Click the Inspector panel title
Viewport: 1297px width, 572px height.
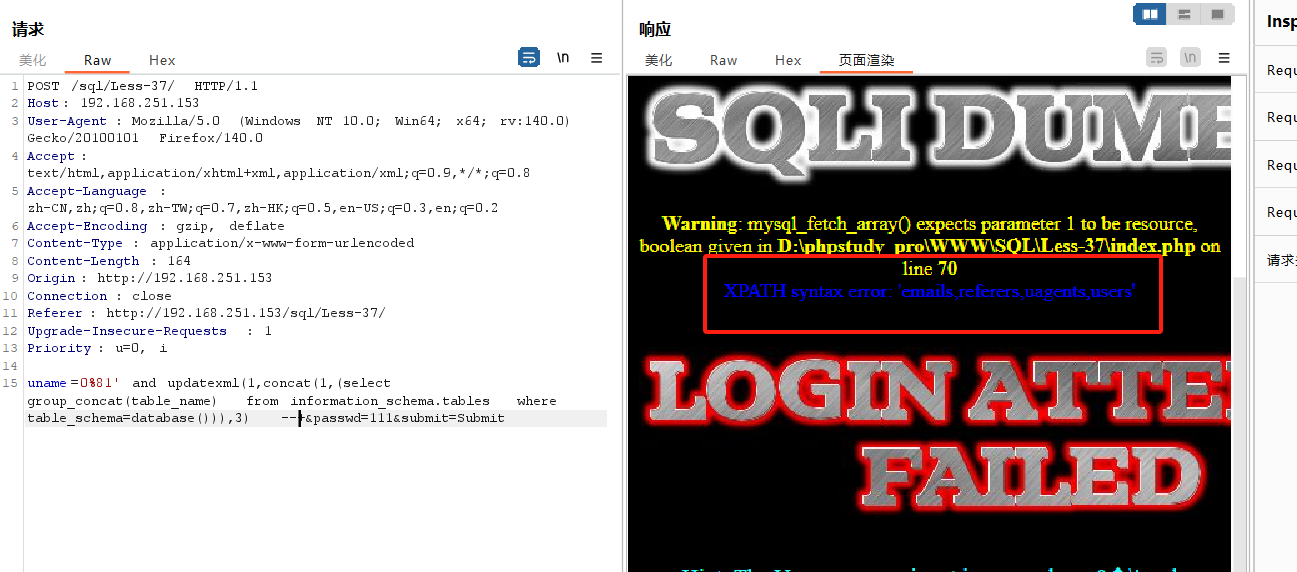pos(1281,22)
